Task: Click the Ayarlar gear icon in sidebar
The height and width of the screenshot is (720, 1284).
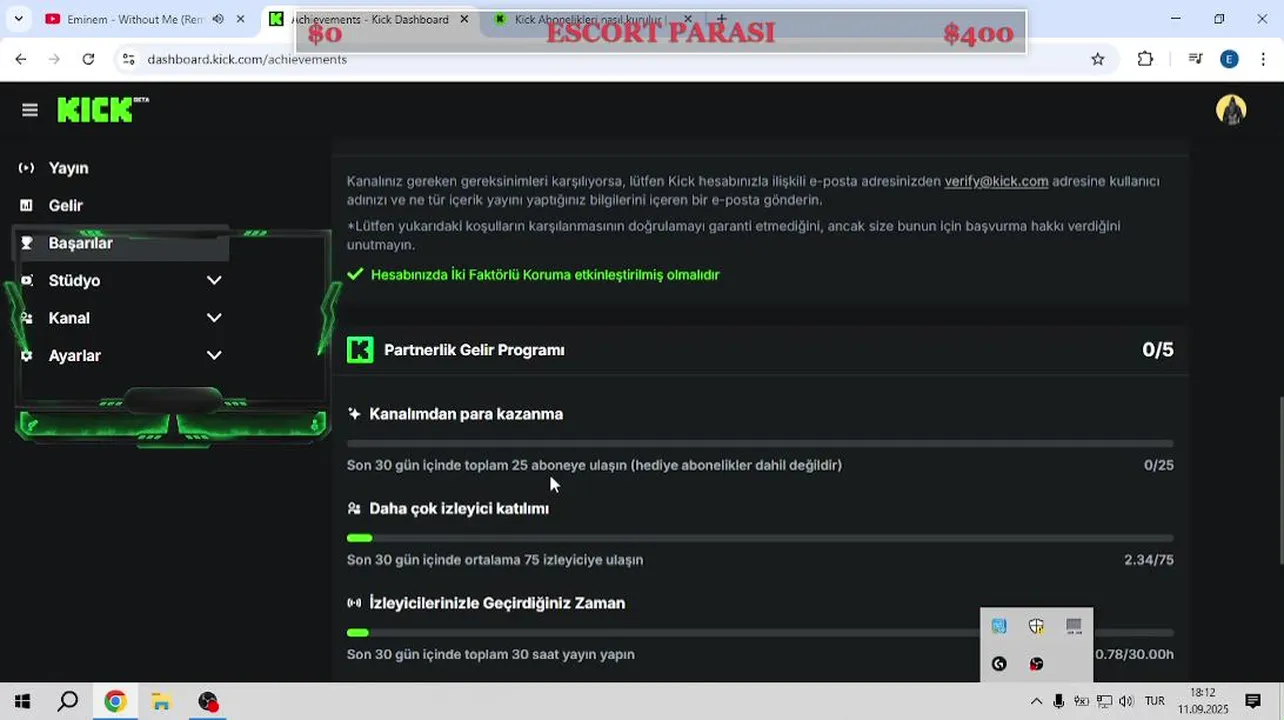Action: (x=27, y=355)
